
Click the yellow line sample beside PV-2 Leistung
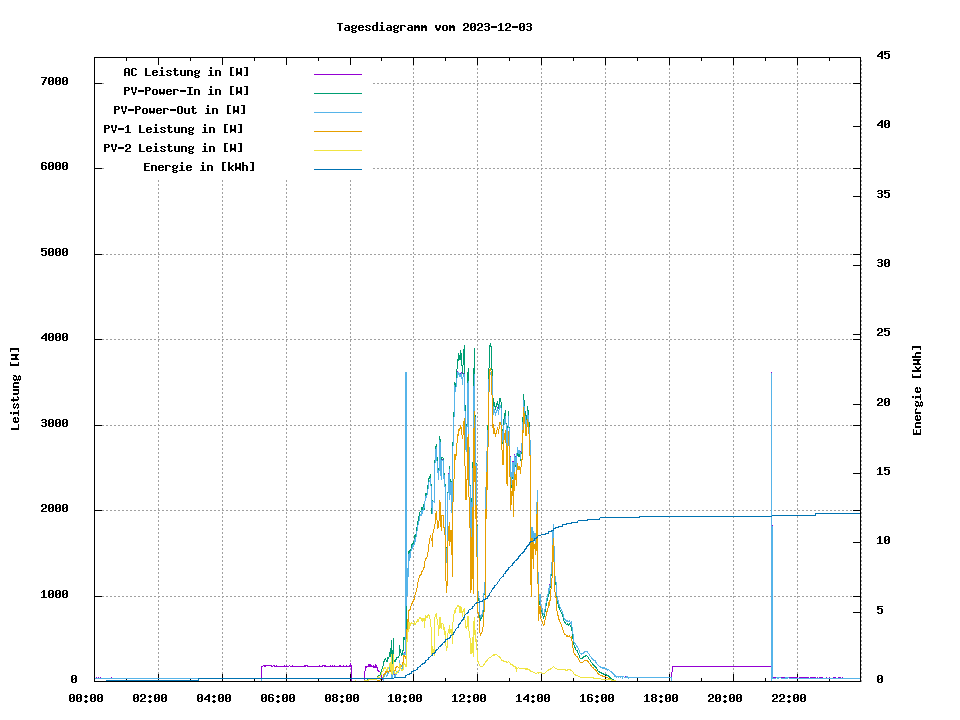(337, 150)
